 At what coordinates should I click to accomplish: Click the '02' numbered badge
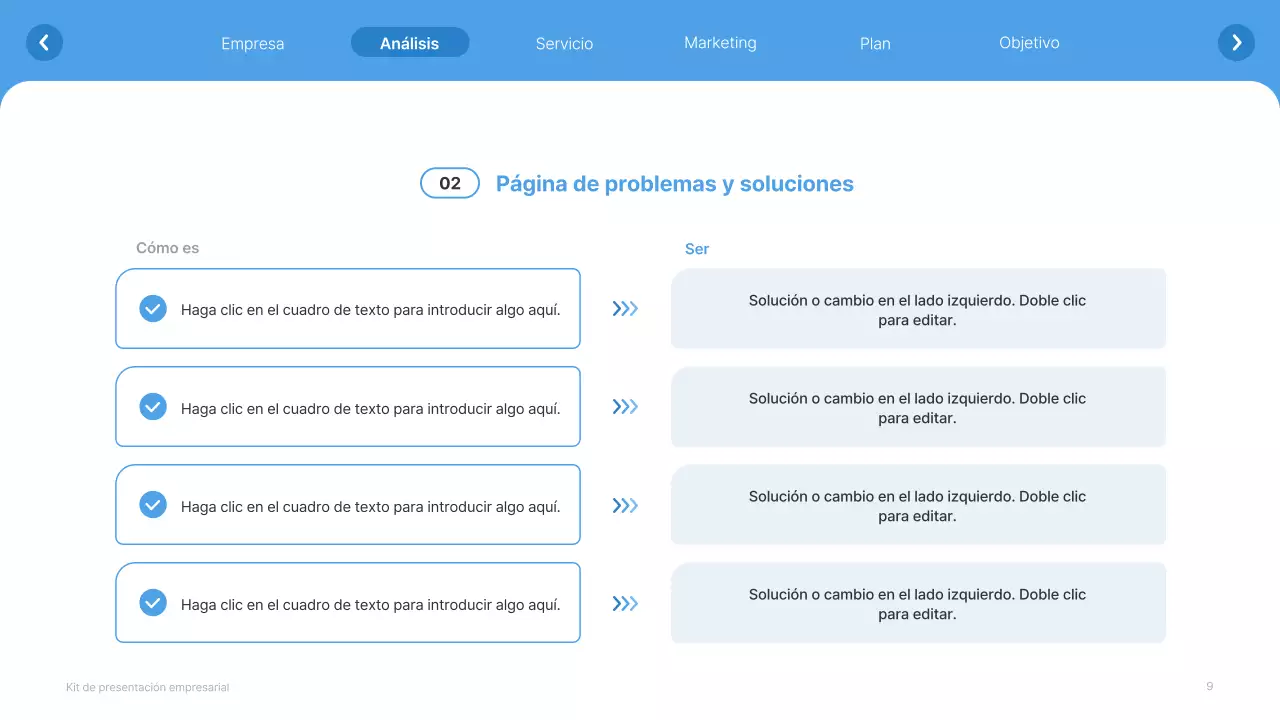(449, 183)
